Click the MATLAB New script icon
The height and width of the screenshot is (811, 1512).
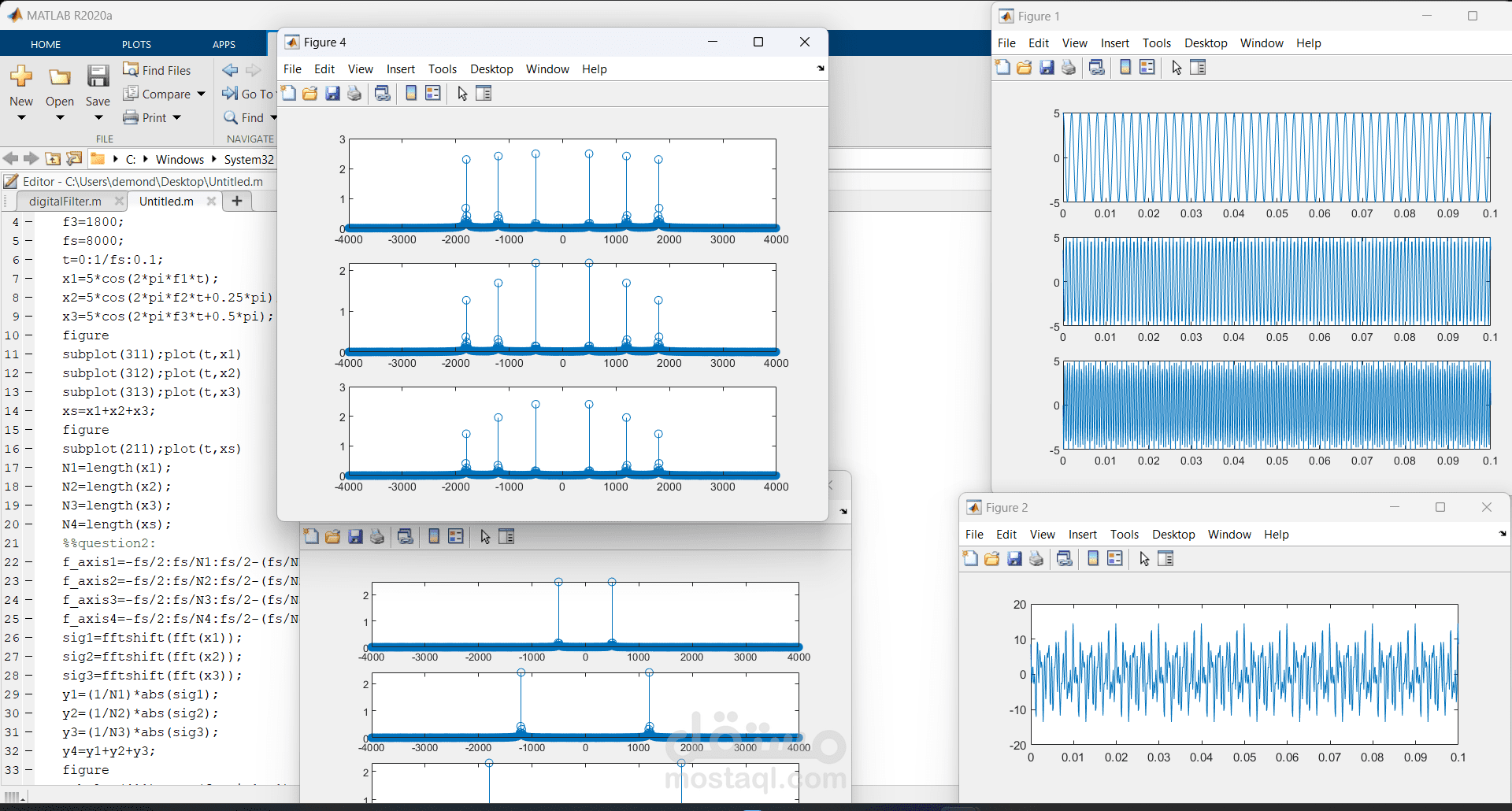click(21, 76)
